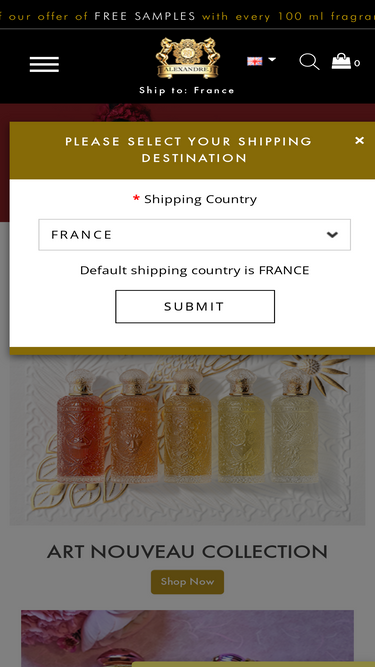Click the FREE SAMPLES promo banner

coord(188,16)
